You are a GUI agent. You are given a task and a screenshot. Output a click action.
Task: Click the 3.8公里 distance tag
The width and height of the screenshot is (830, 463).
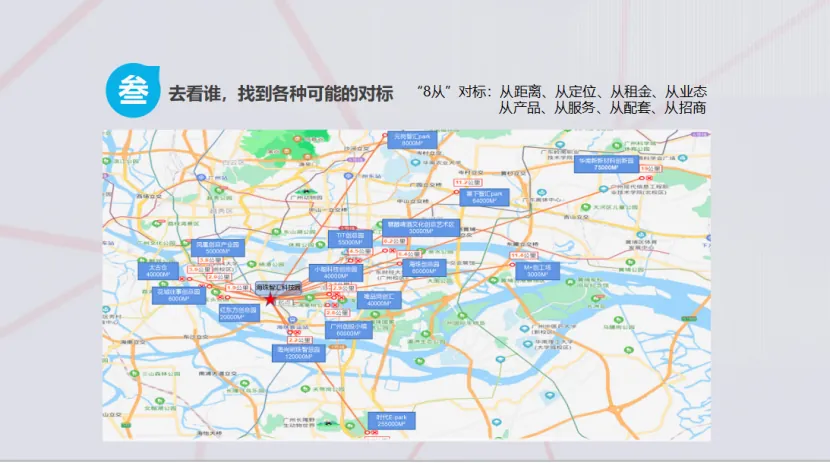pos(210,261)
